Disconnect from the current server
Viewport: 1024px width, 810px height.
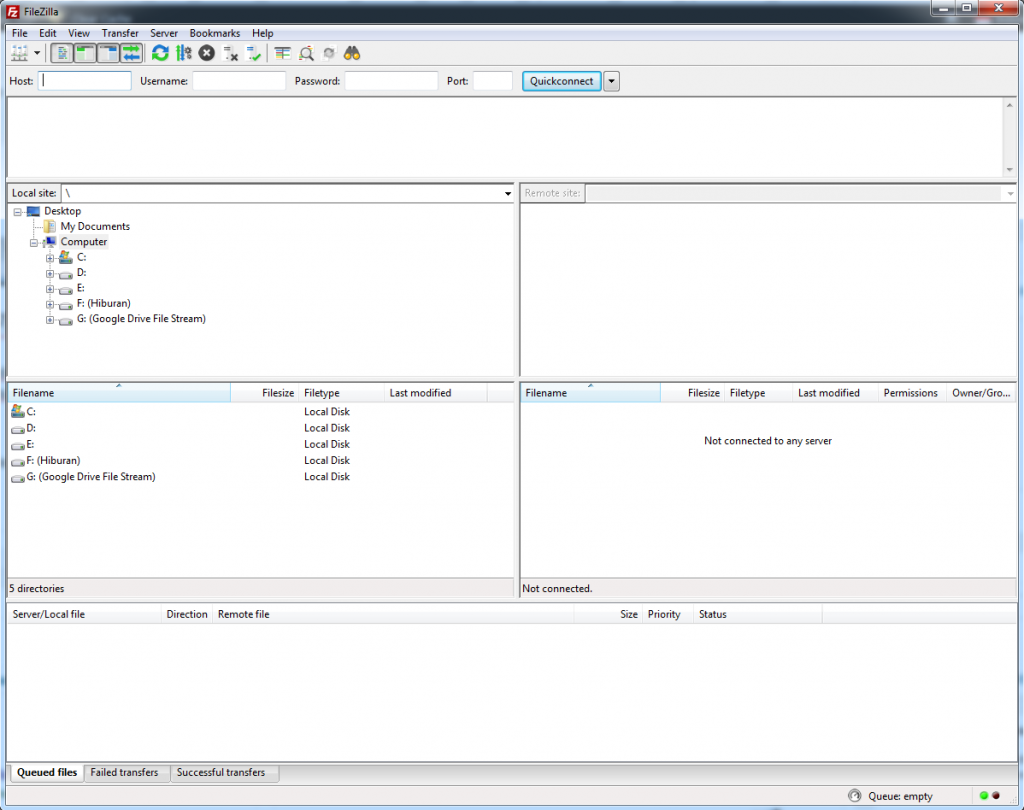[231, 53]
